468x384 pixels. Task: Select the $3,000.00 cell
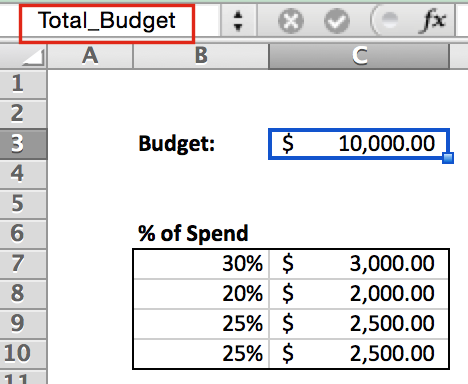(359, 264)
